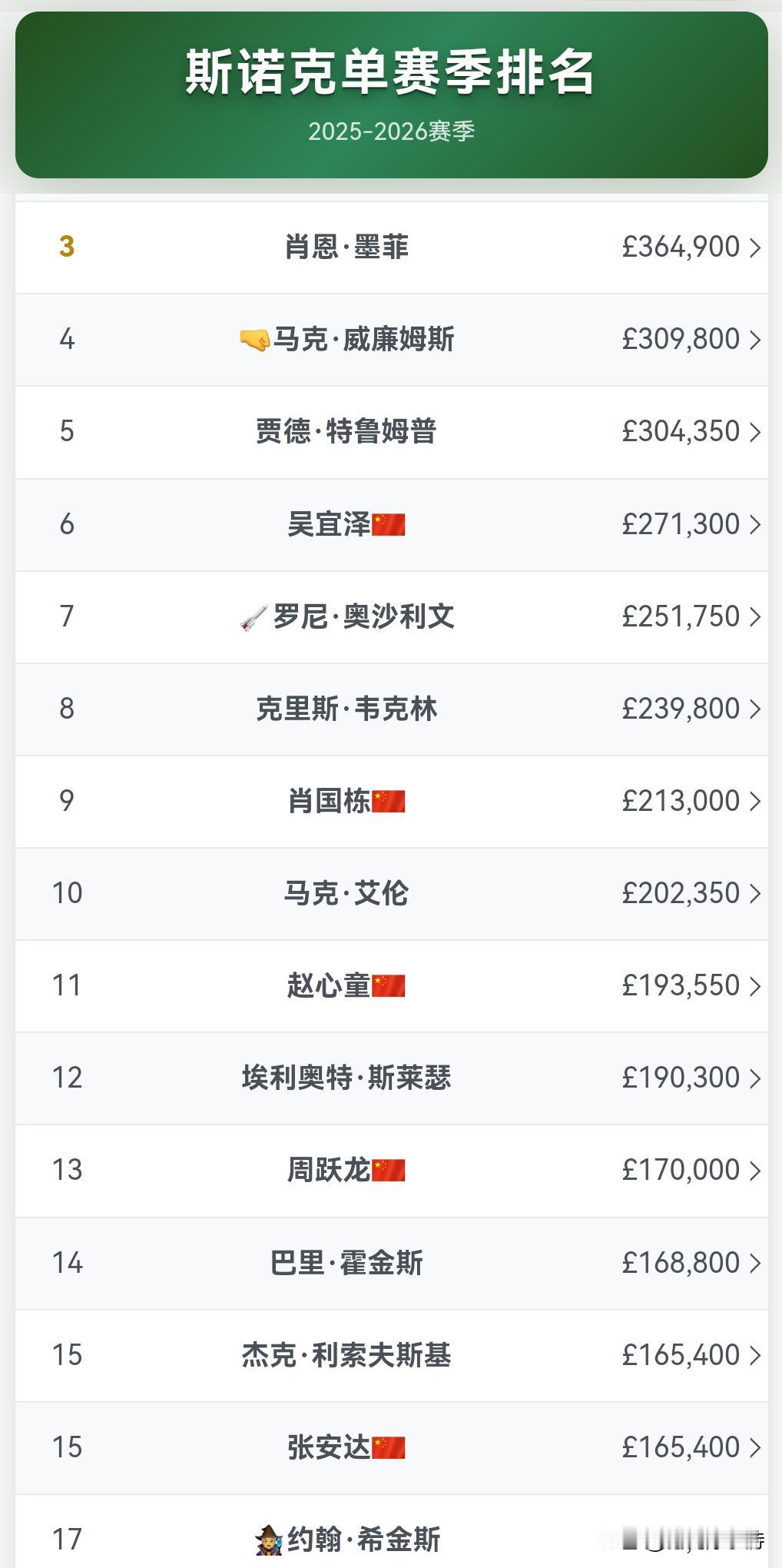The image size is (782, 1568).
Task: Open the chevron beside £202,350
Action: click(755, 893)
